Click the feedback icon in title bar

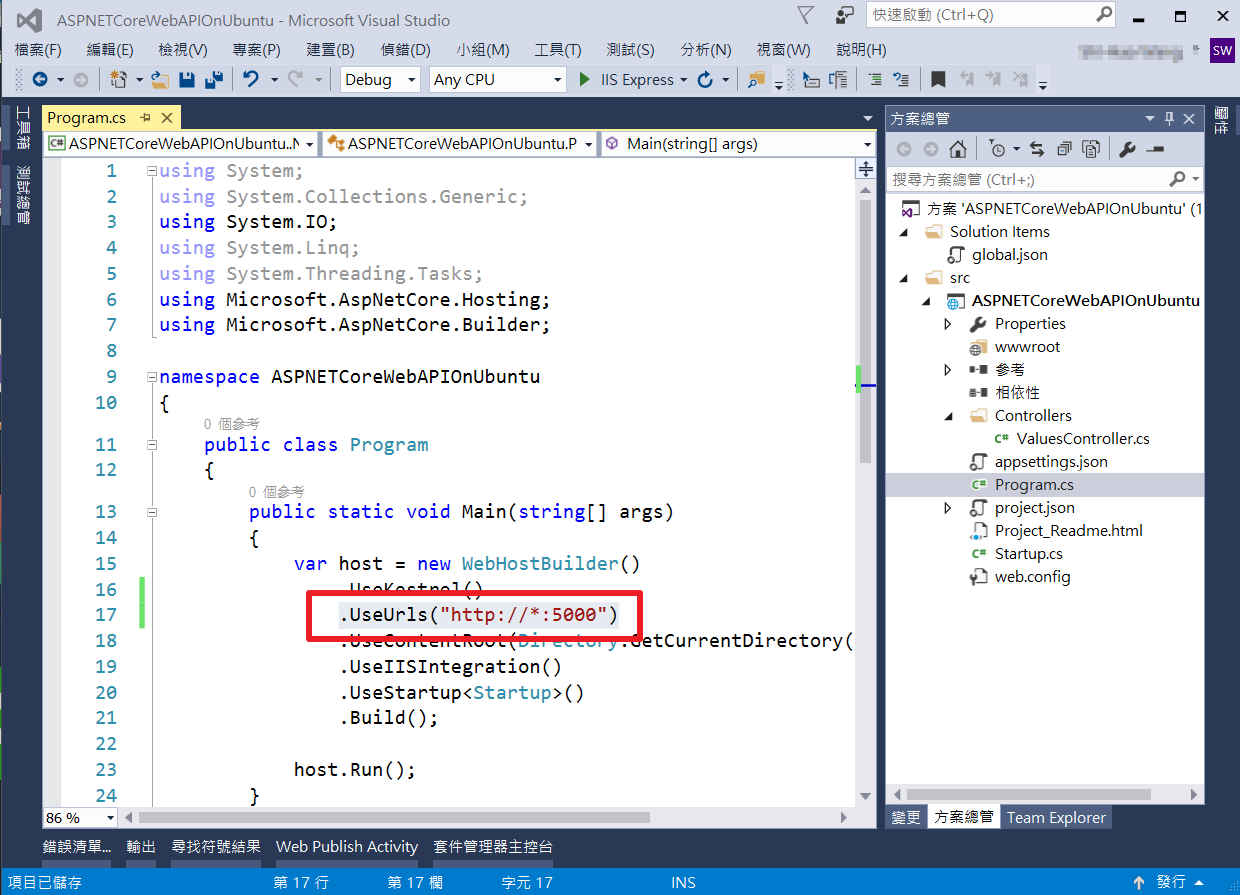[x=846, y=15]
